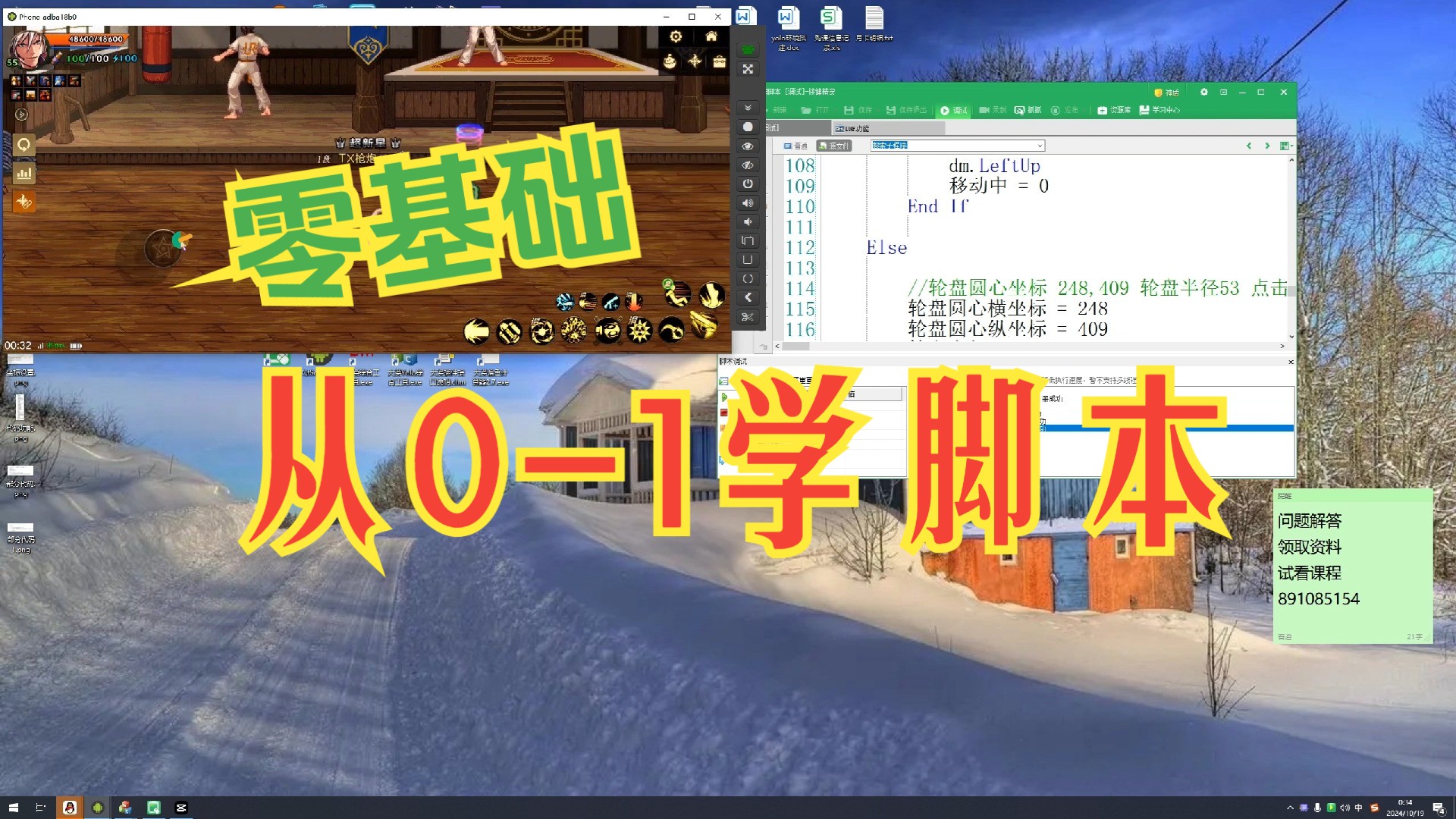The width and height of the screenshot is (1456, 819).
Task: Click emulator fullscreen expand icon
Action: pos(748,69)
